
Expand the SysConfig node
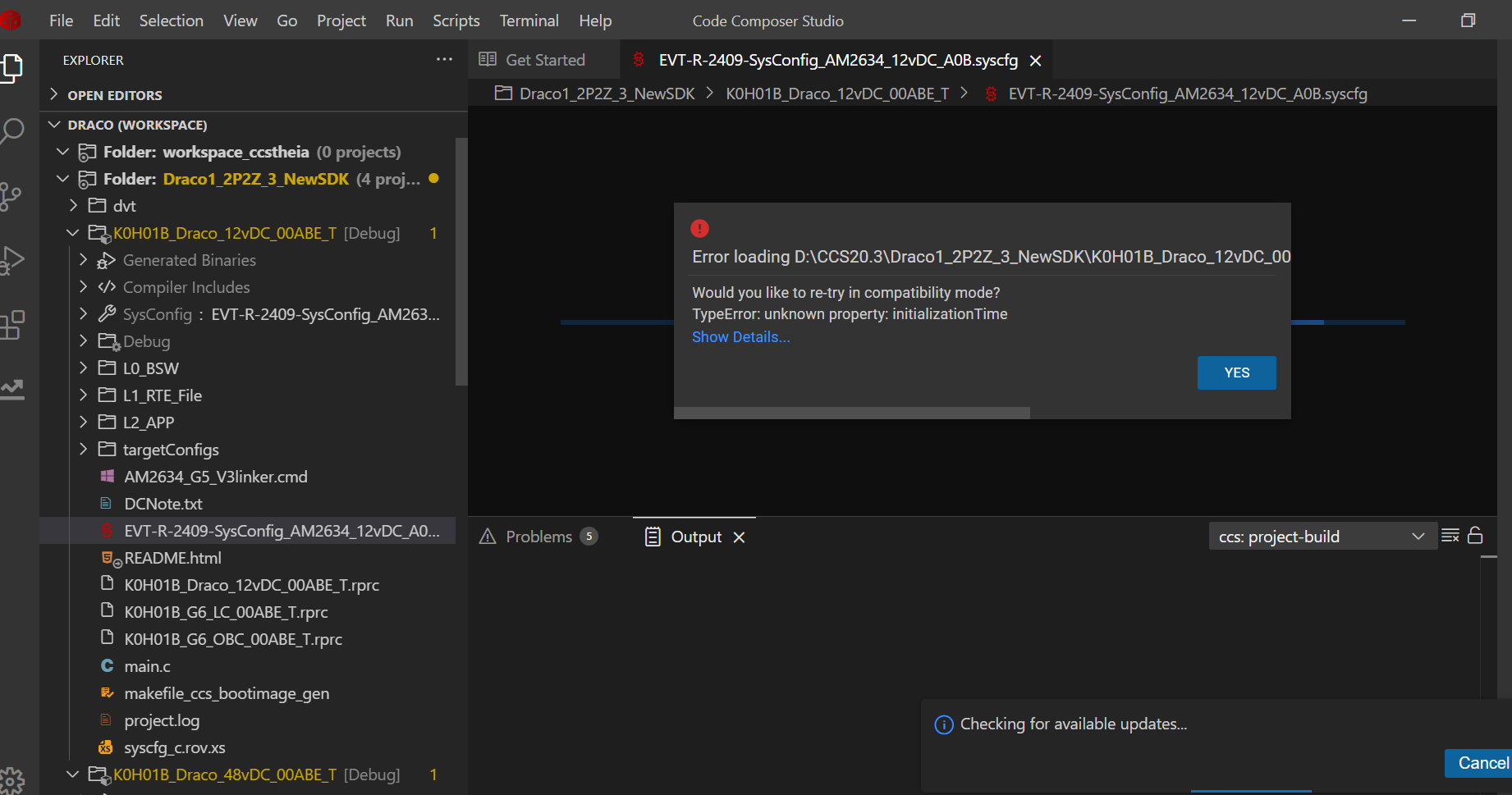click(x=83, y=314)
